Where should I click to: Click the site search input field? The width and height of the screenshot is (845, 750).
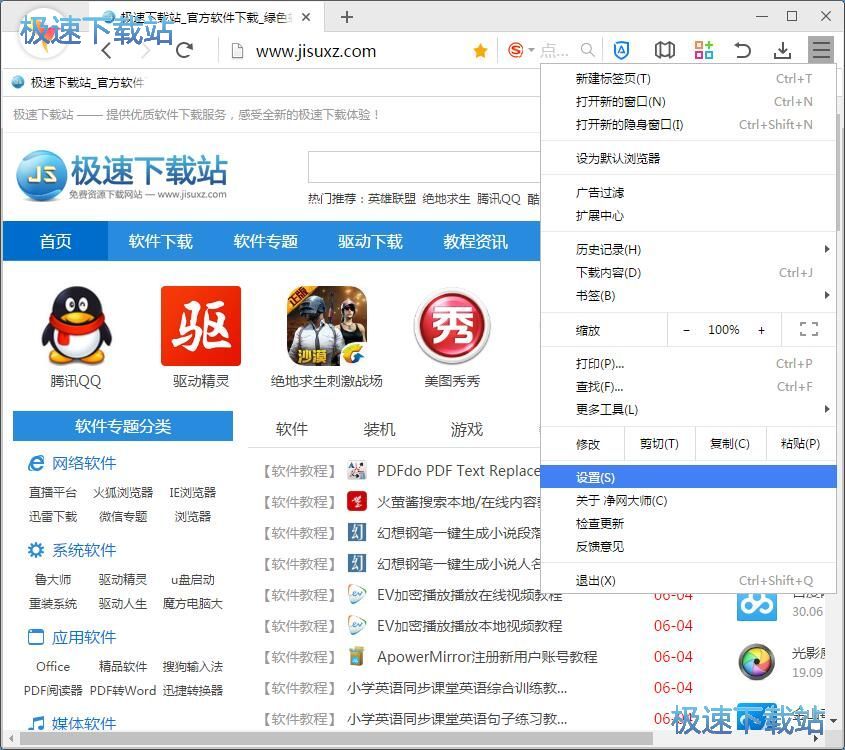click(x=424, y=167)
